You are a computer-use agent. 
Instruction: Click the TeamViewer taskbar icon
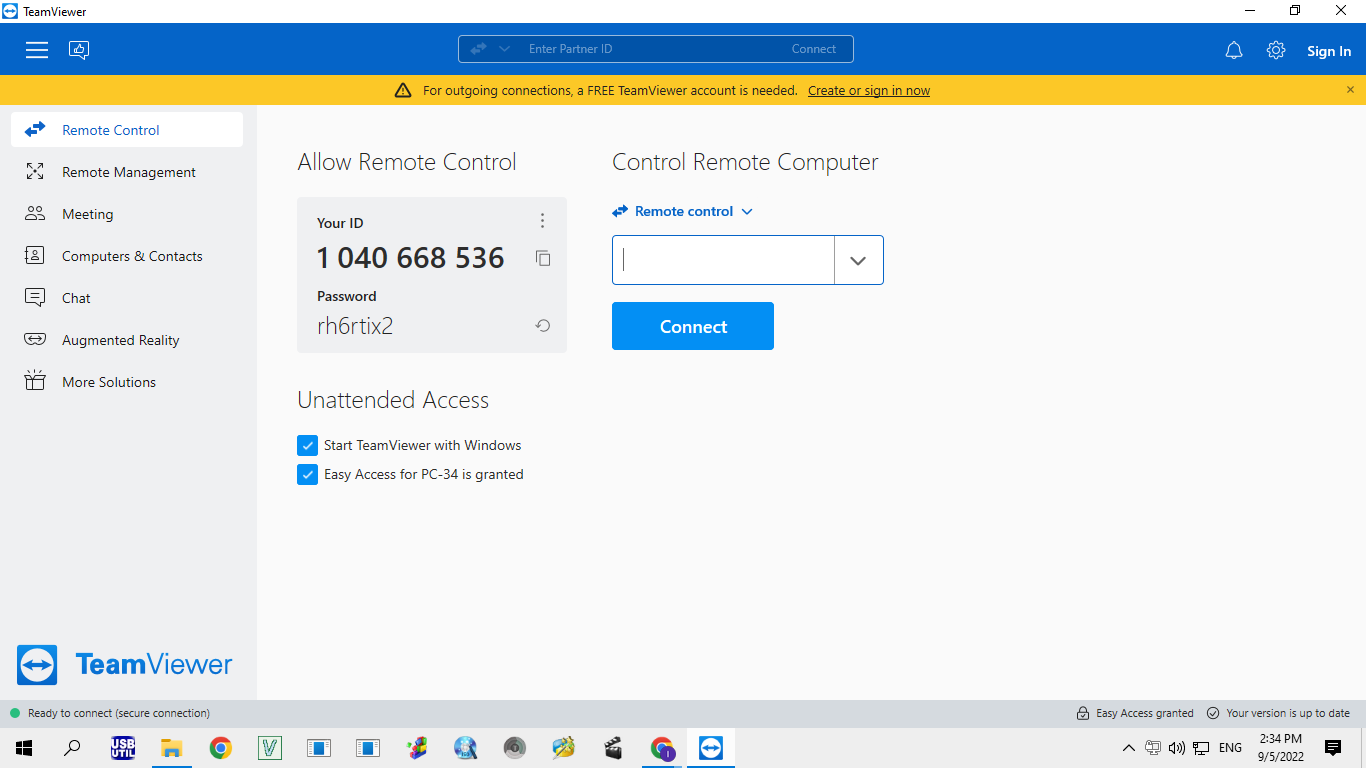(x=711, y=748)
